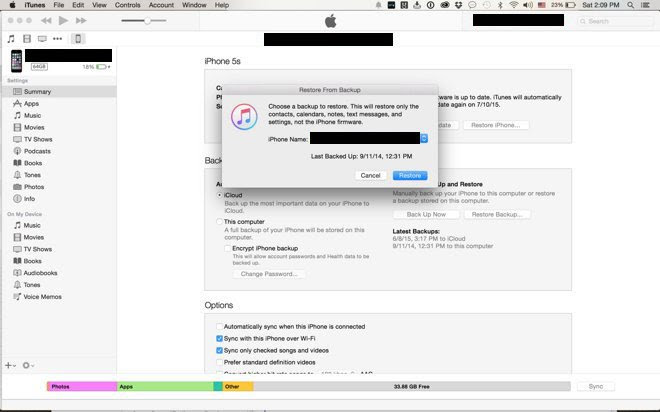Viewport: 660px width, 412px height.
Task: Click the Bluetooth icon in menu bar
Action: coord(500,5)
